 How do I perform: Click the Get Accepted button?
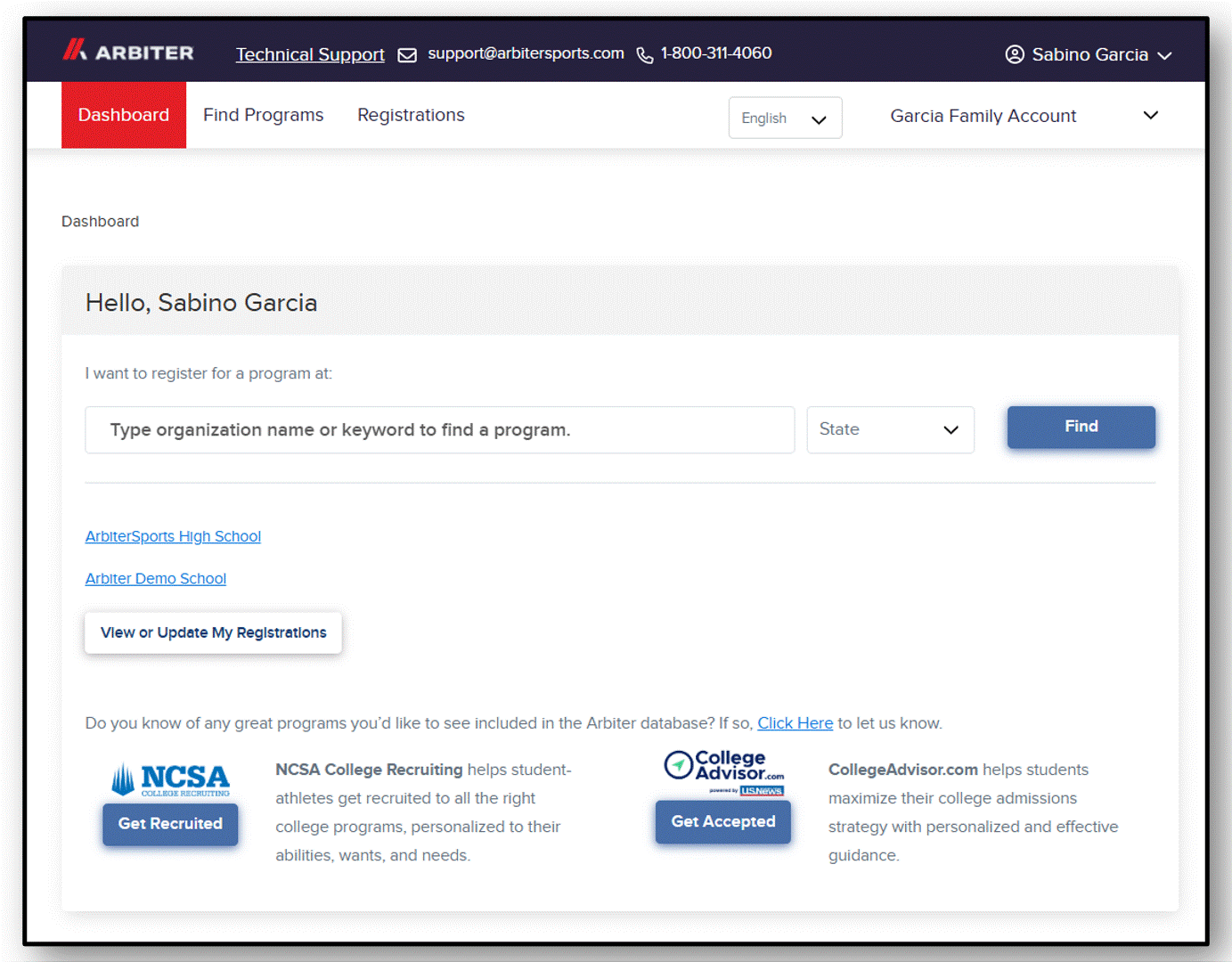(723, 822)
